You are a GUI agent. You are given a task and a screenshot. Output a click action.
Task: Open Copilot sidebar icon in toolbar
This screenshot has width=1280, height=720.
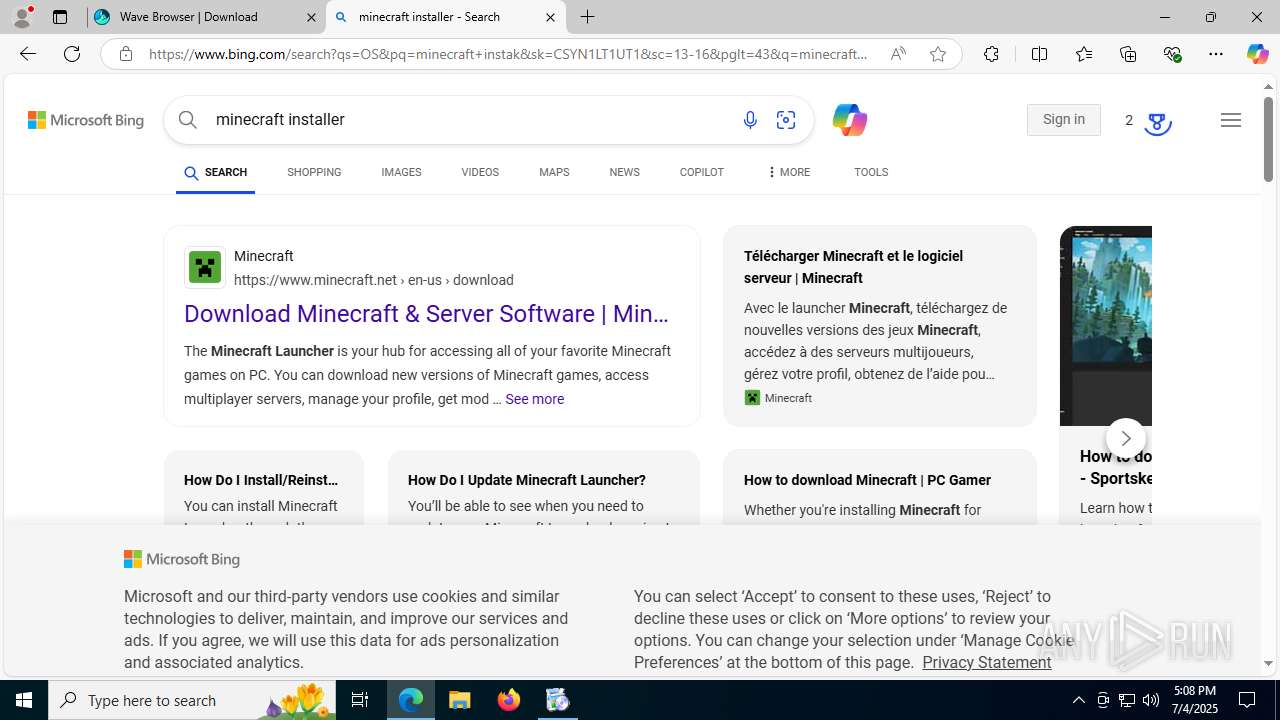click(x=1257, y=54)
